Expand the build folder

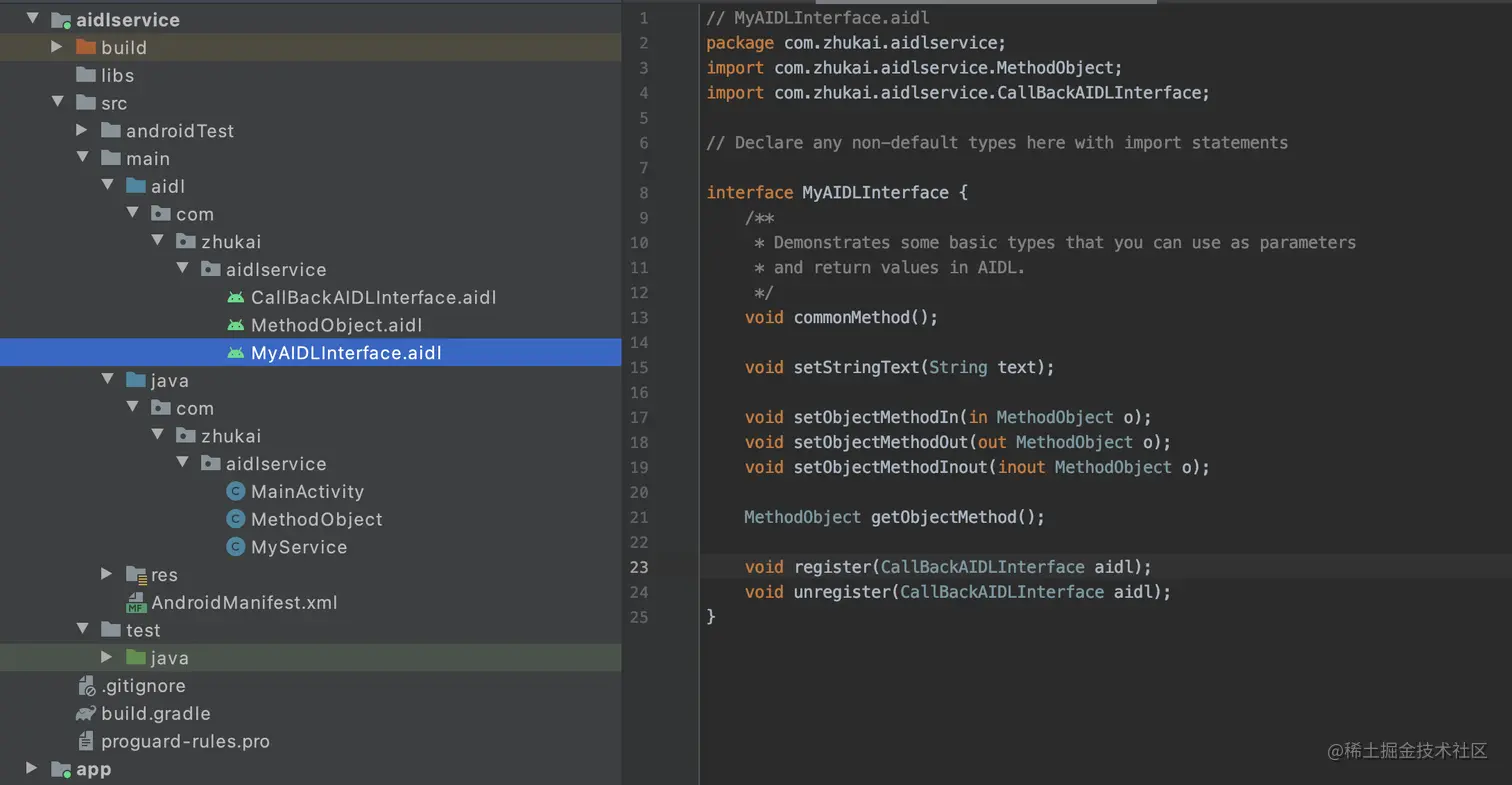click(x=57, y=47)
